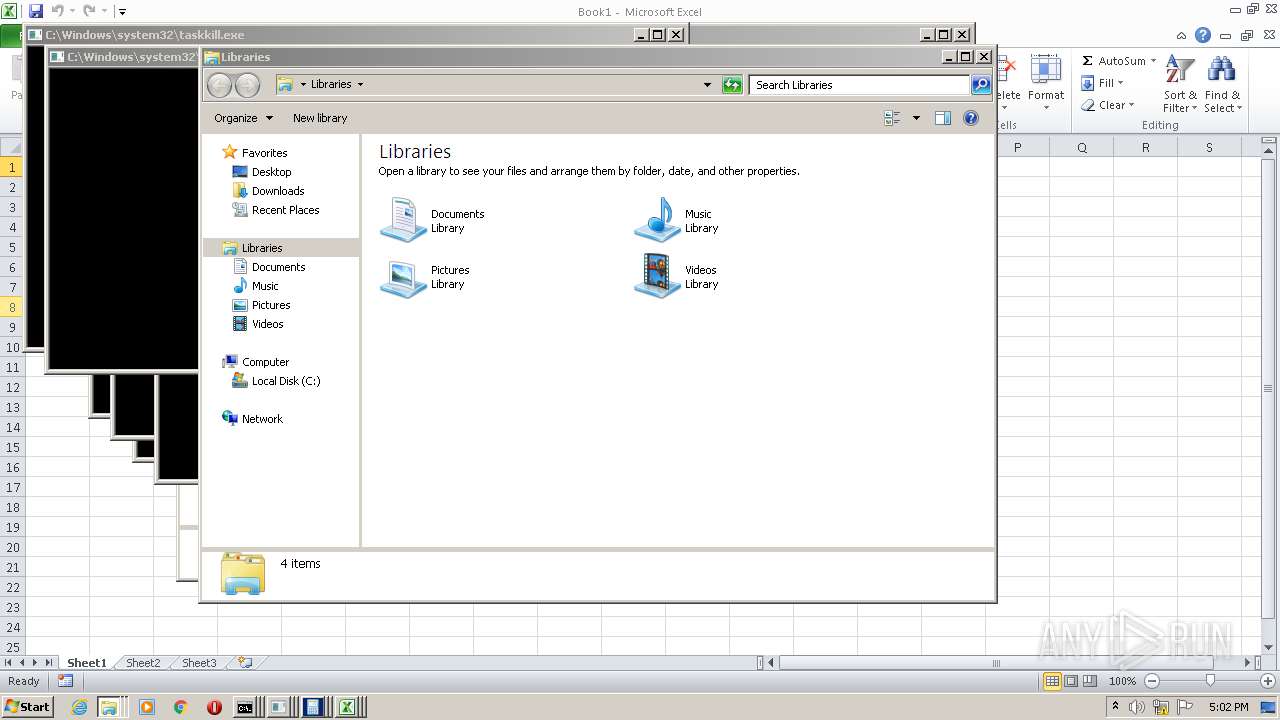The height and width of the screenshot is (720, 1280).
Task: Refresh the Libraries address bar
Action: pyautogui.click(x=733, y=85)
